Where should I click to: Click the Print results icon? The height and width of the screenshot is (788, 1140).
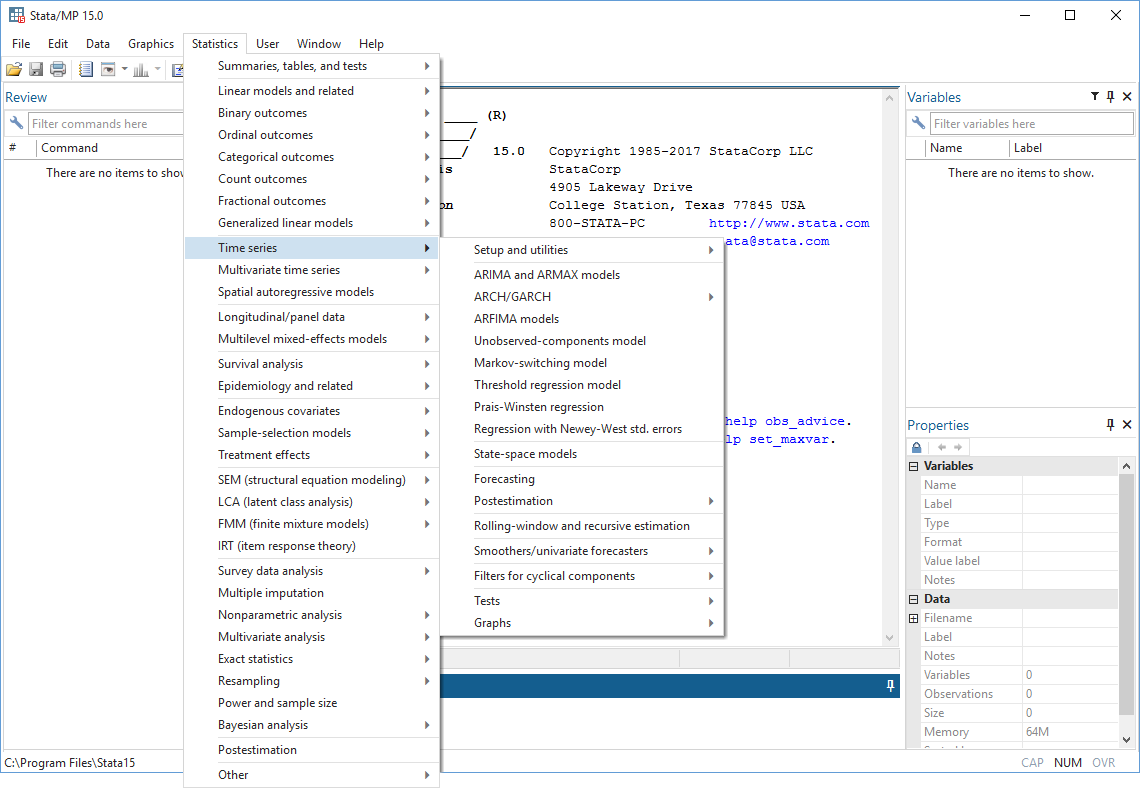coord(58,70)
